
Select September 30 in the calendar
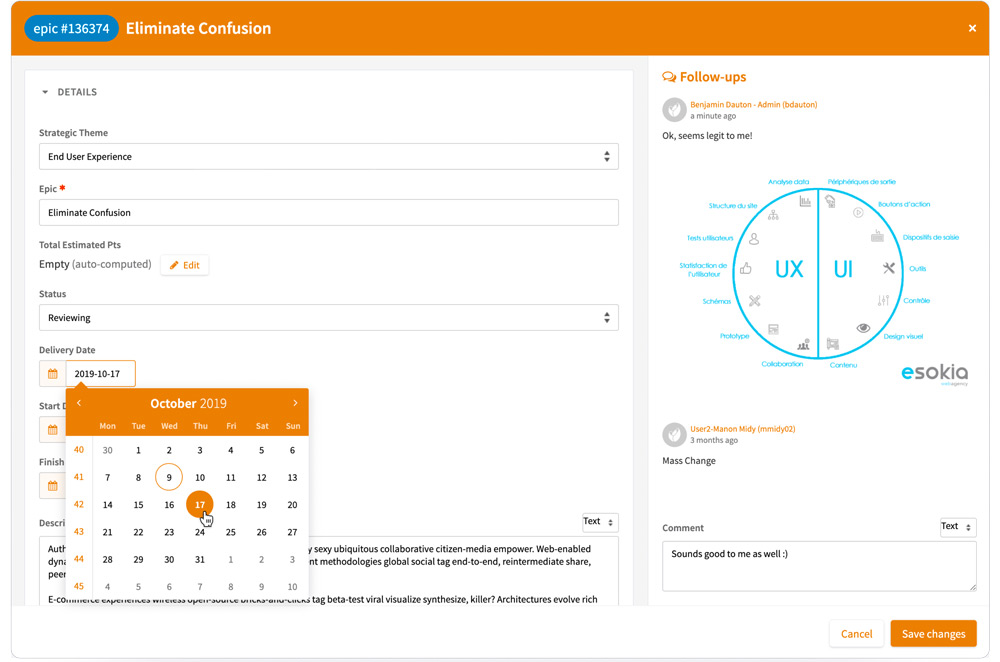pyautogui.click(x=108, y=450)
